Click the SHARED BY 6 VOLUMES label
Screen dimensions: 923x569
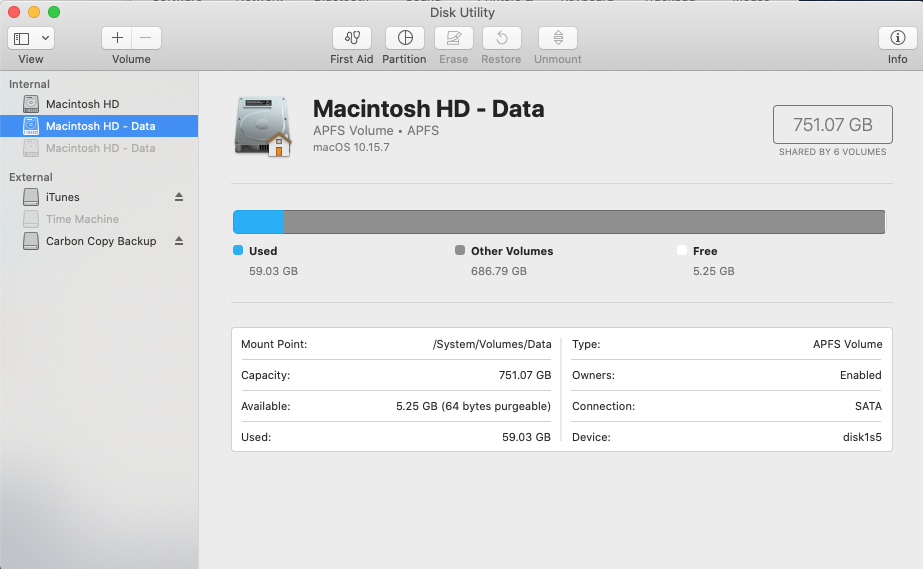pyautogui.click(x=832, y=152)
